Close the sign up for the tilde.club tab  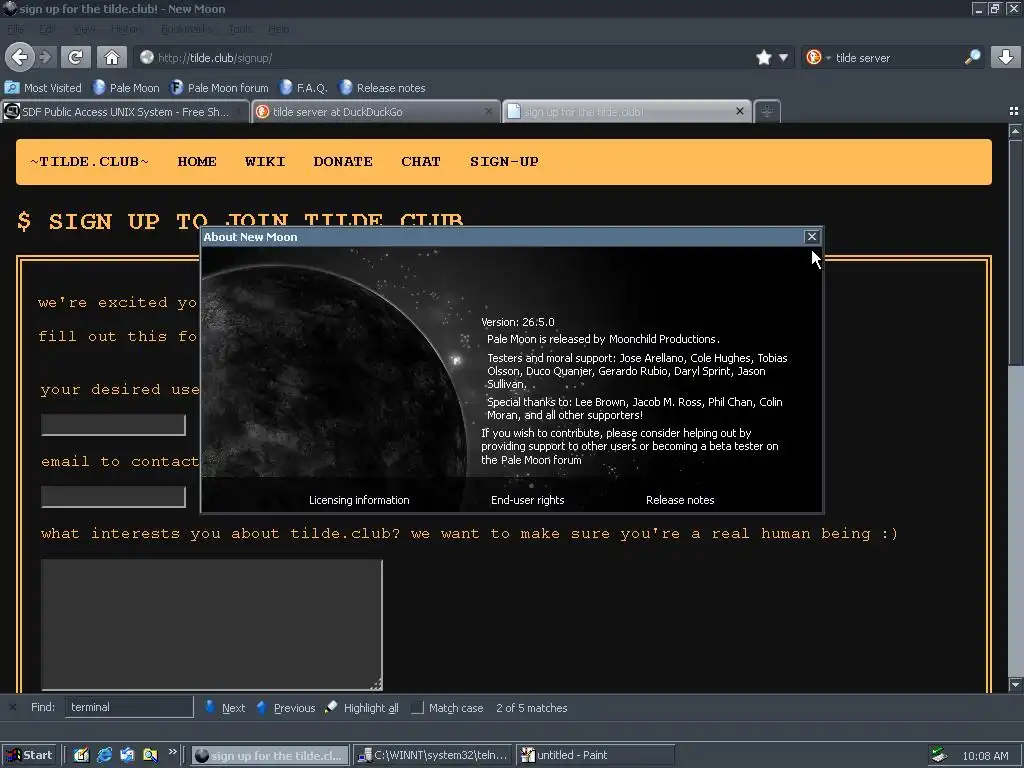tap(740, 111)
